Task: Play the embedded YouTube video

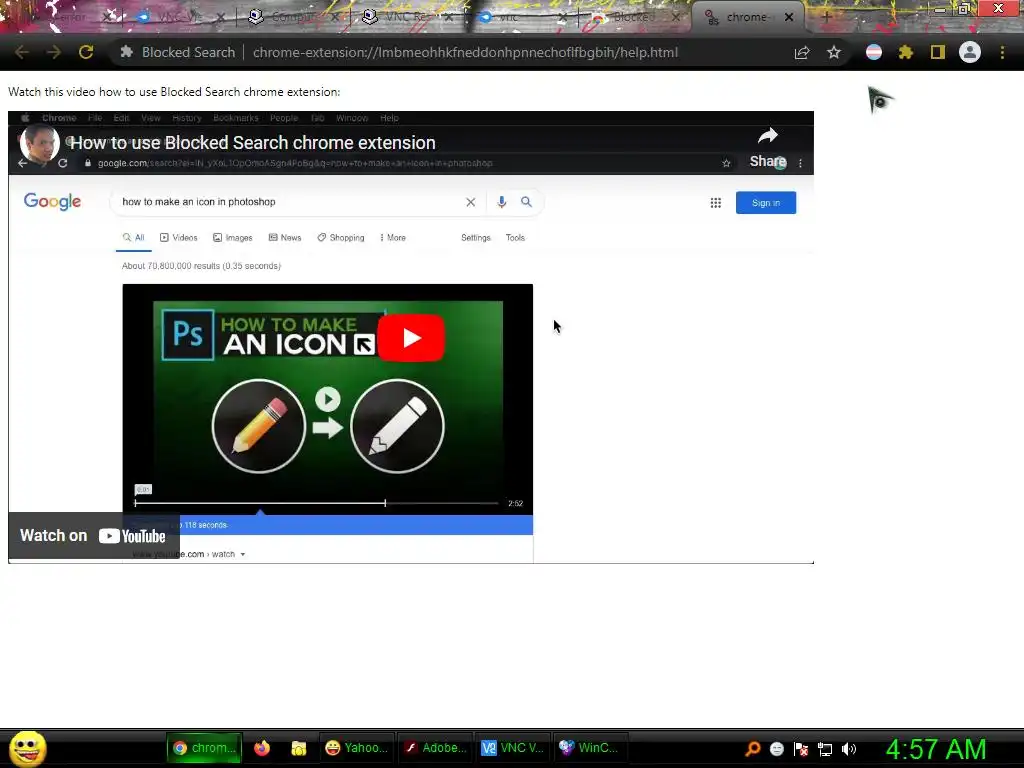Action: click(411, 338)
